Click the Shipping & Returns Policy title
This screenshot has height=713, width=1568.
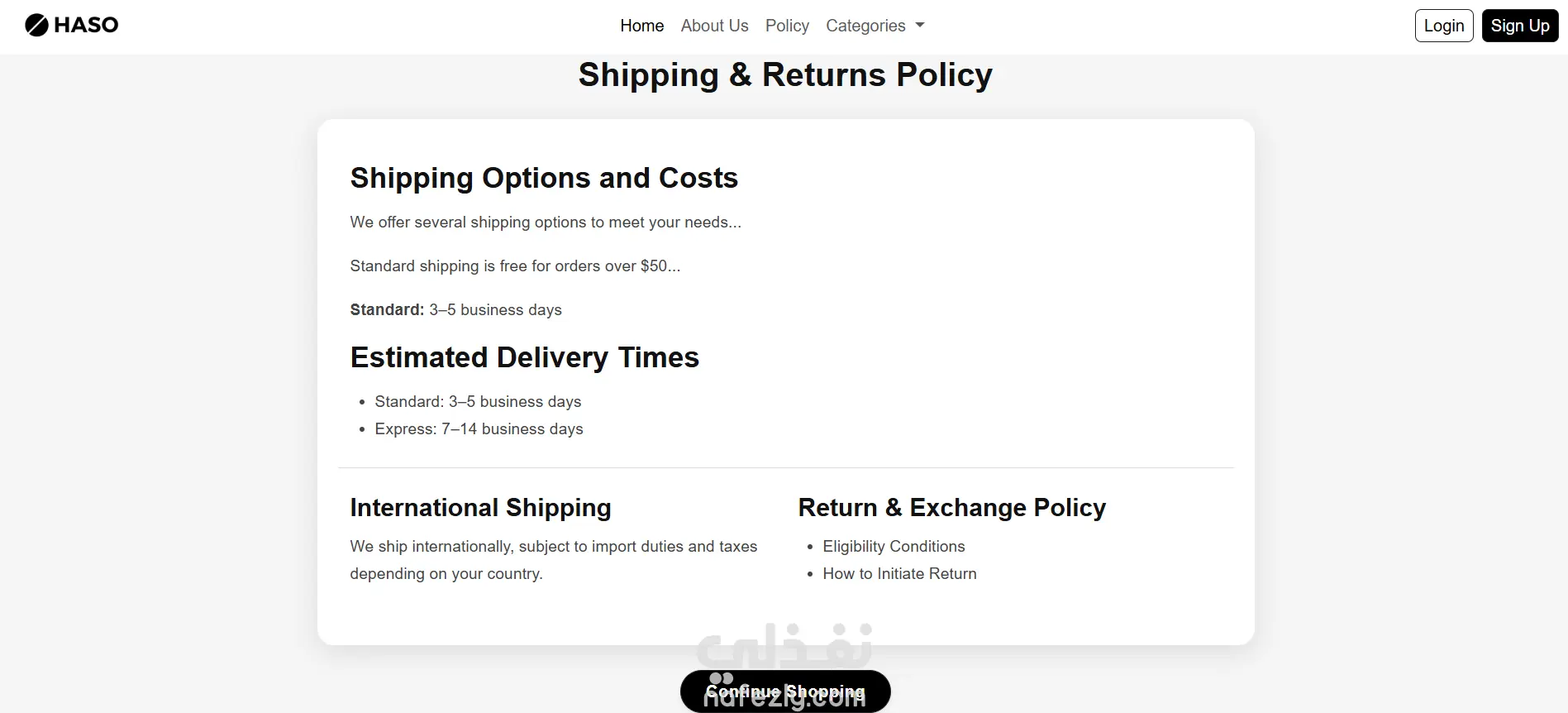pos(784,75)
